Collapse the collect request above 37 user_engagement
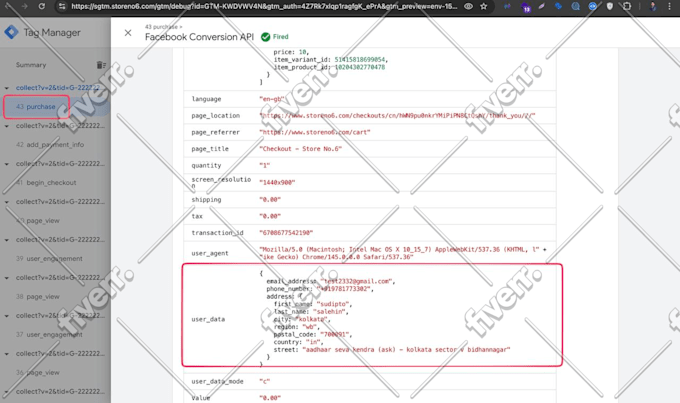The height and width of the screenshot is (403, 680). [7, 316]
